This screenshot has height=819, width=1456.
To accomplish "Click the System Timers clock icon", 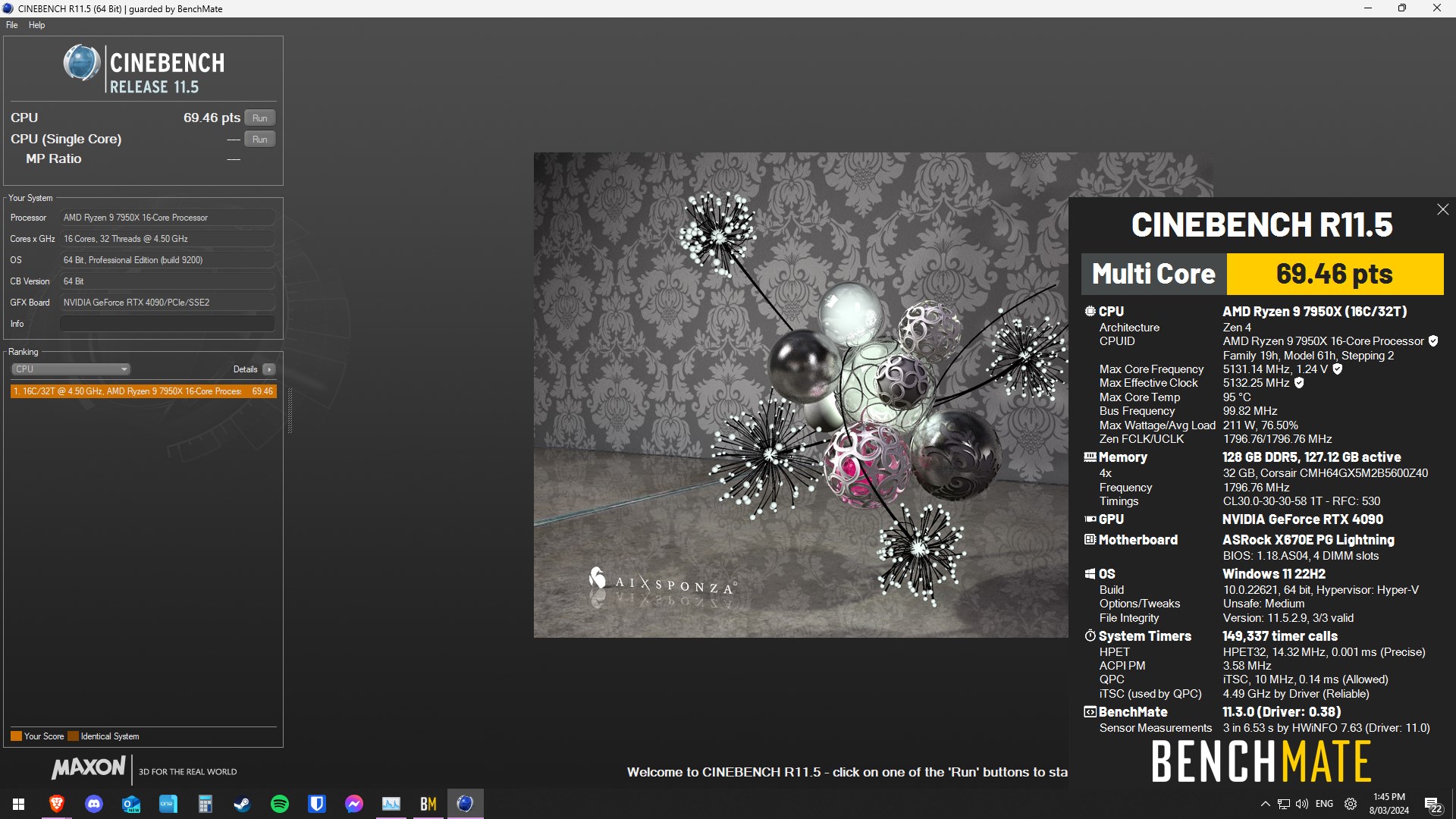I will coord(1090,635).
